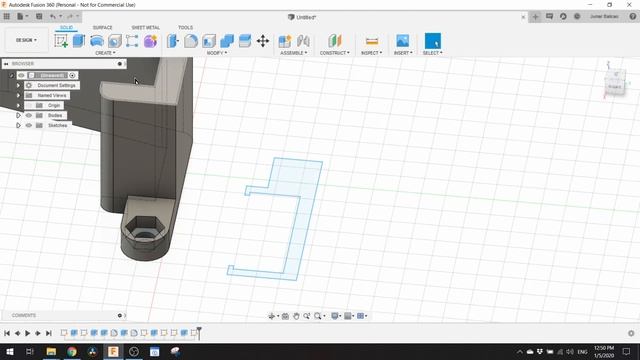Select the Joint tool
Screen dimensions: 640x360
pyautogui.click(x=303, y=41)
